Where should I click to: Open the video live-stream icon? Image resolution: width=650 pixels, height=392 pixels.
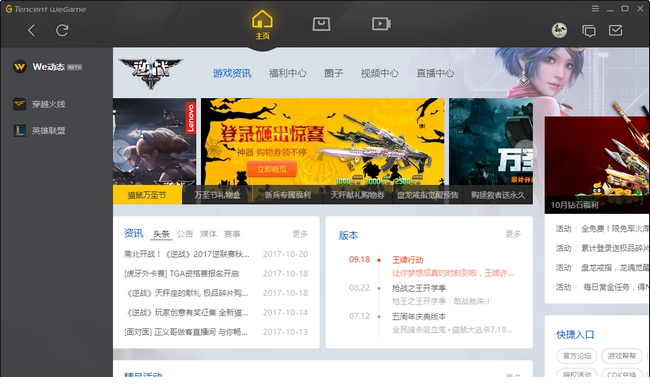pyautogui.click(x=381, y=24)
